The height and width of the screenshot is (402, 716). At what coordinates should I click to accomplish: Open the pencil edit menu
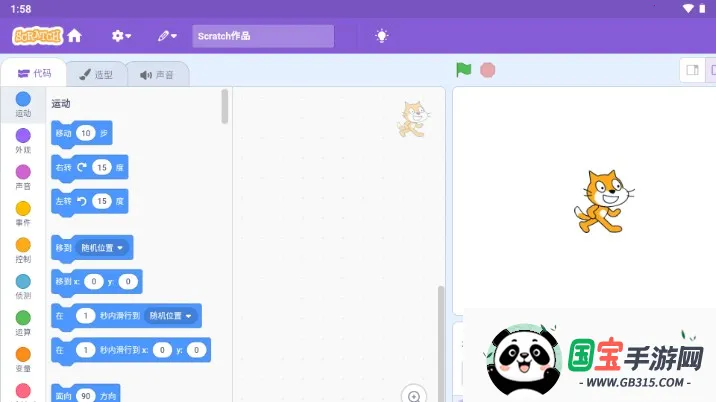[x=167, y=36]
